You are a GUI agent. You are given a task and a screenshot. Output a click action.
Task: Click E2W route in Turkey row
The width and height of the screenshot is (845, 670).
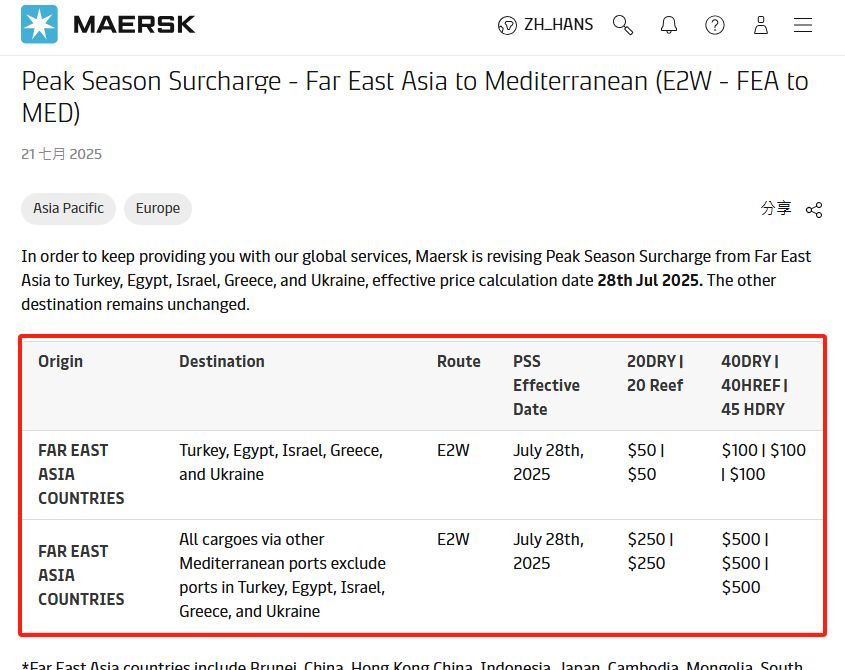453,450
